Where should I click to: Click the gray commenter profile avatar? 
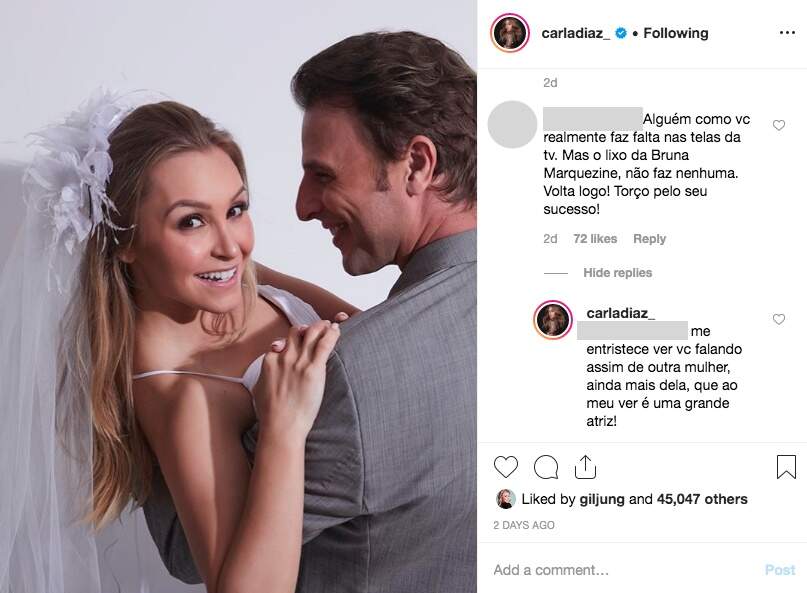coord(512,125)
